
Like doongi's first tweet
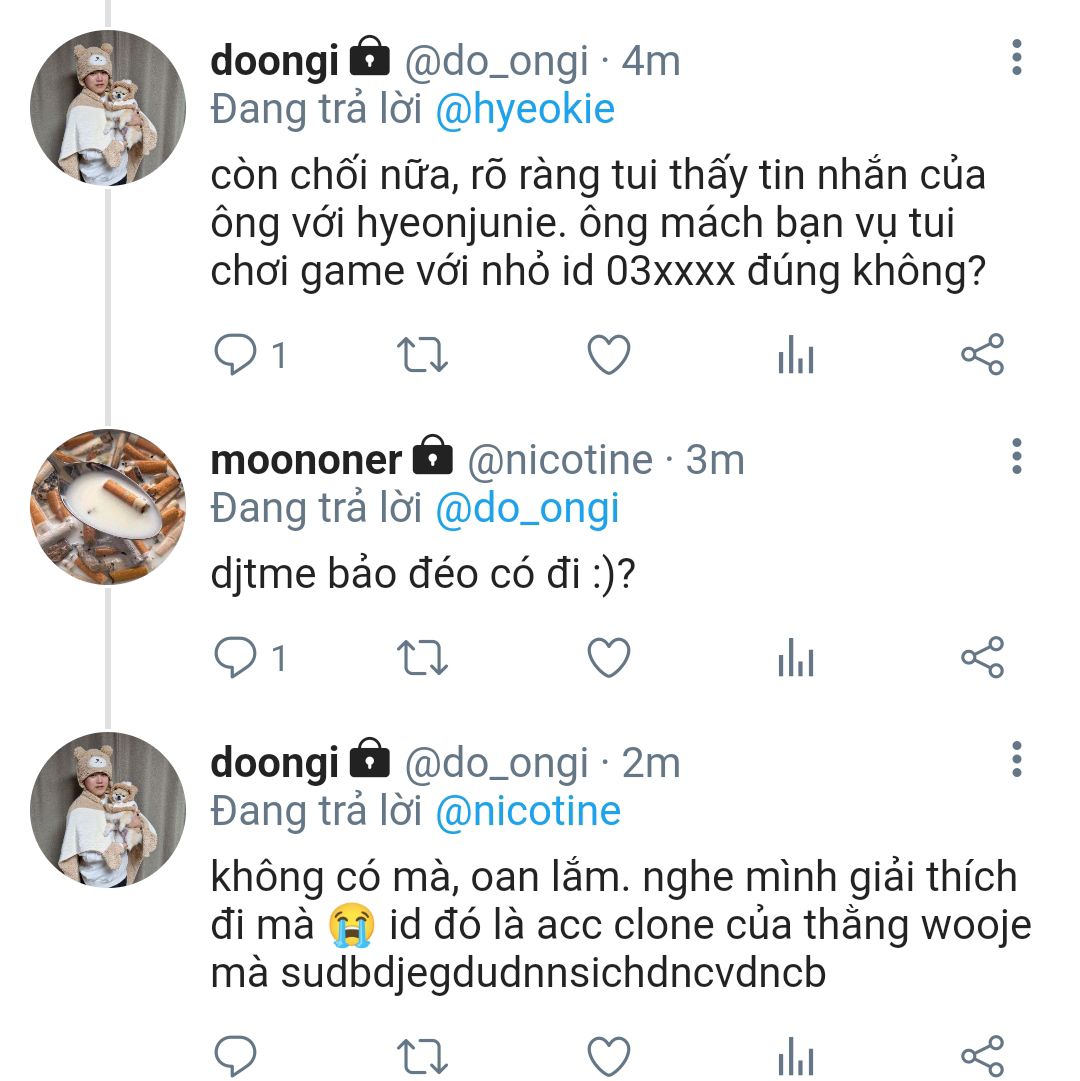coord(608,355)
